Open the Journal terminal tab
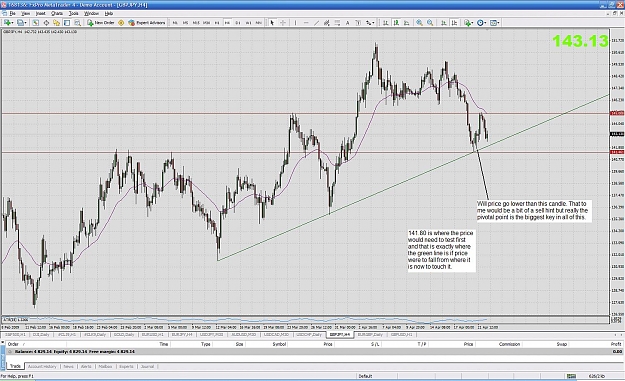Image resolution: width=625 pixels, height=381 pixels. tap(147, 366)
